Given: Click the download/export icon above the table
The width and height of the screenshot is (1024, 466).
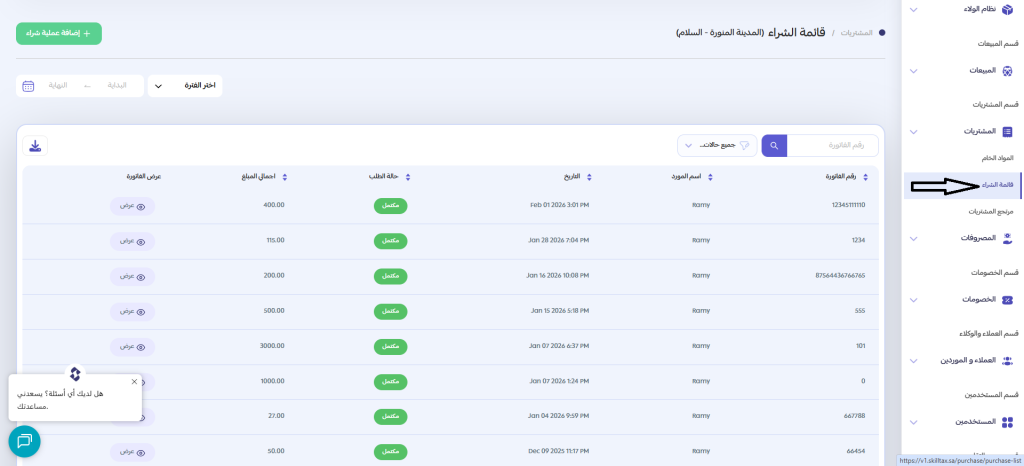Looking at the screenshot, I should point(35,146).
